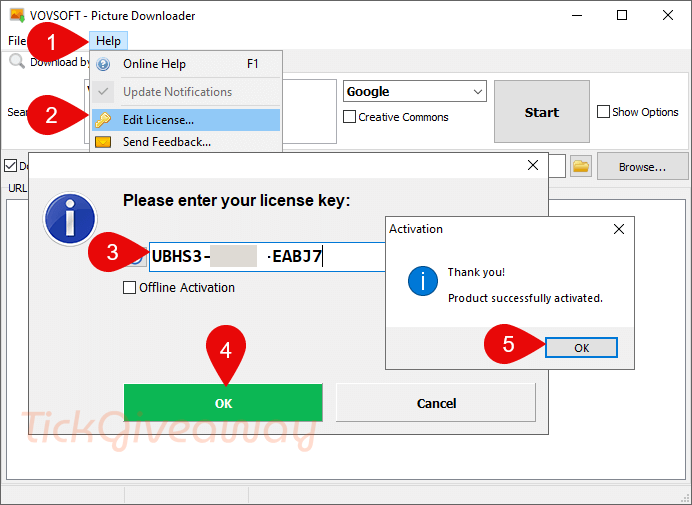
Task: Click the Online Help question mark icon
Action: [x=103, y=64]
